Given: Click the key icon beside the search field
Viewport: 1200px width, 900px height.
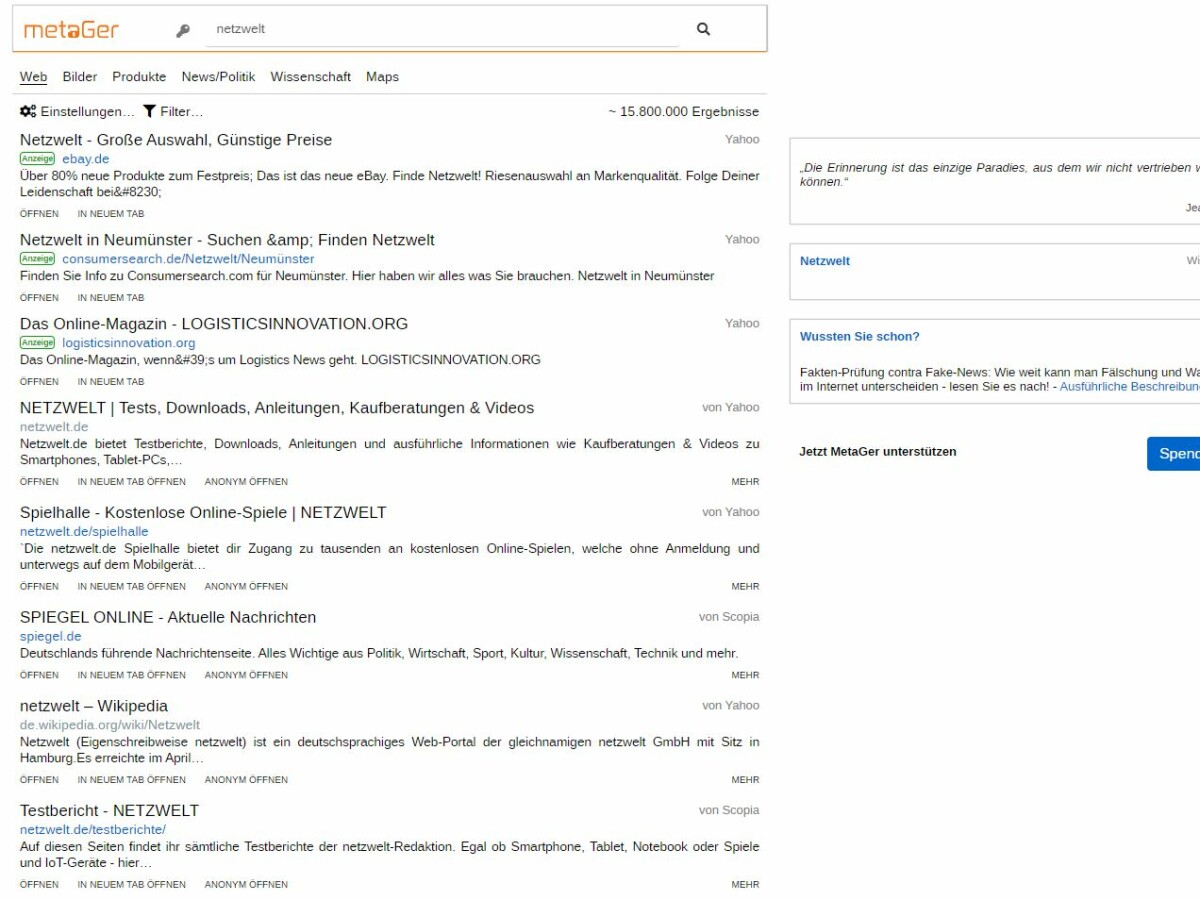Looking at the screenshot, I should click(x=181, y=30).
